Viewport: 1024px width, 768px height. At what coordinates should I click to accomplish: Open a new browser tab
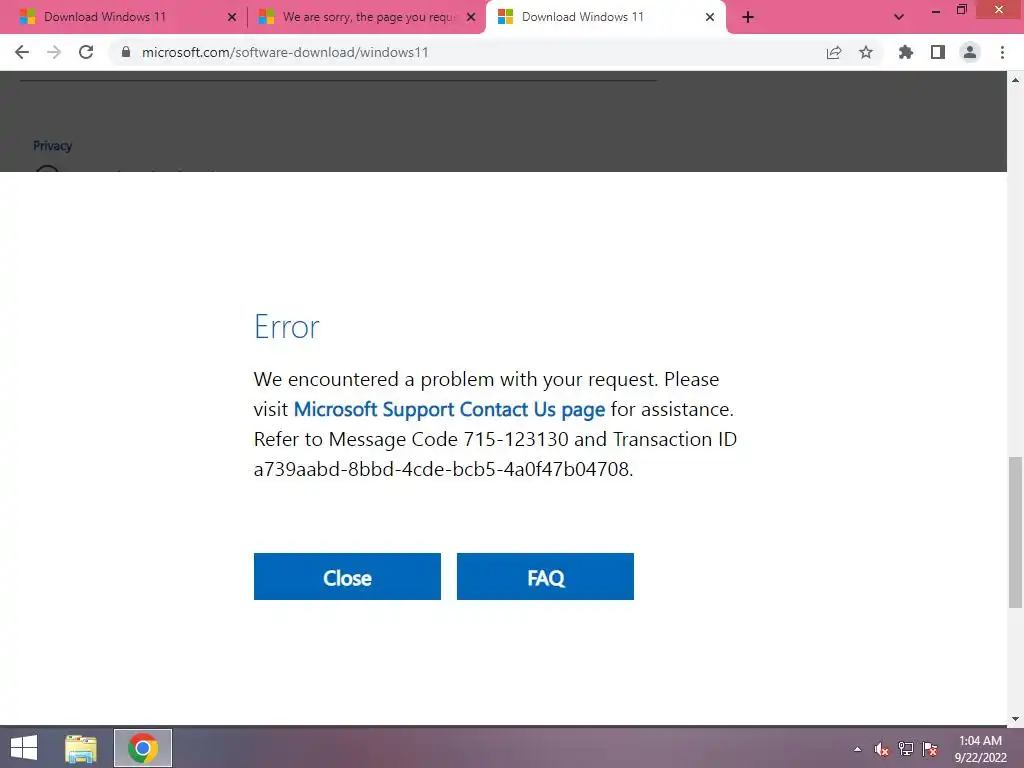pos(748,17)
